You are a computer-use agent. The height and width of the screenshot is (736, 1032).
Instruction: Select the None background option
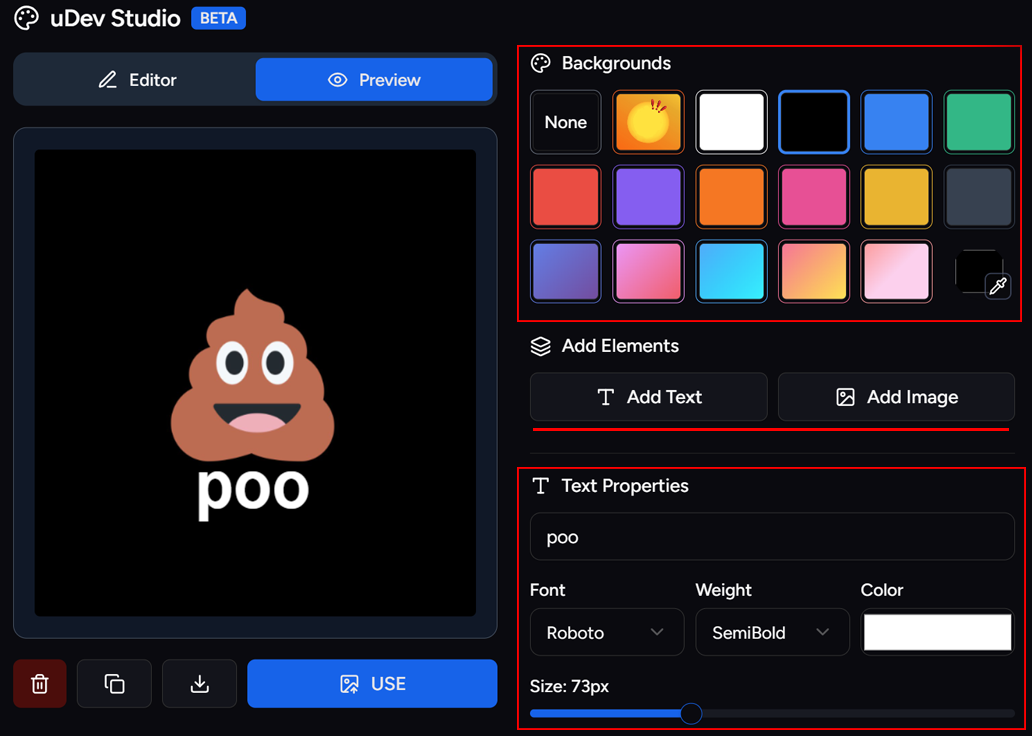coord(565,122)
